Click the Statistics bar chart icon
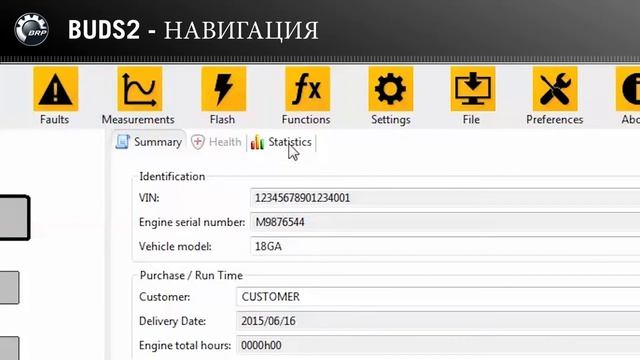 point(257,142)
